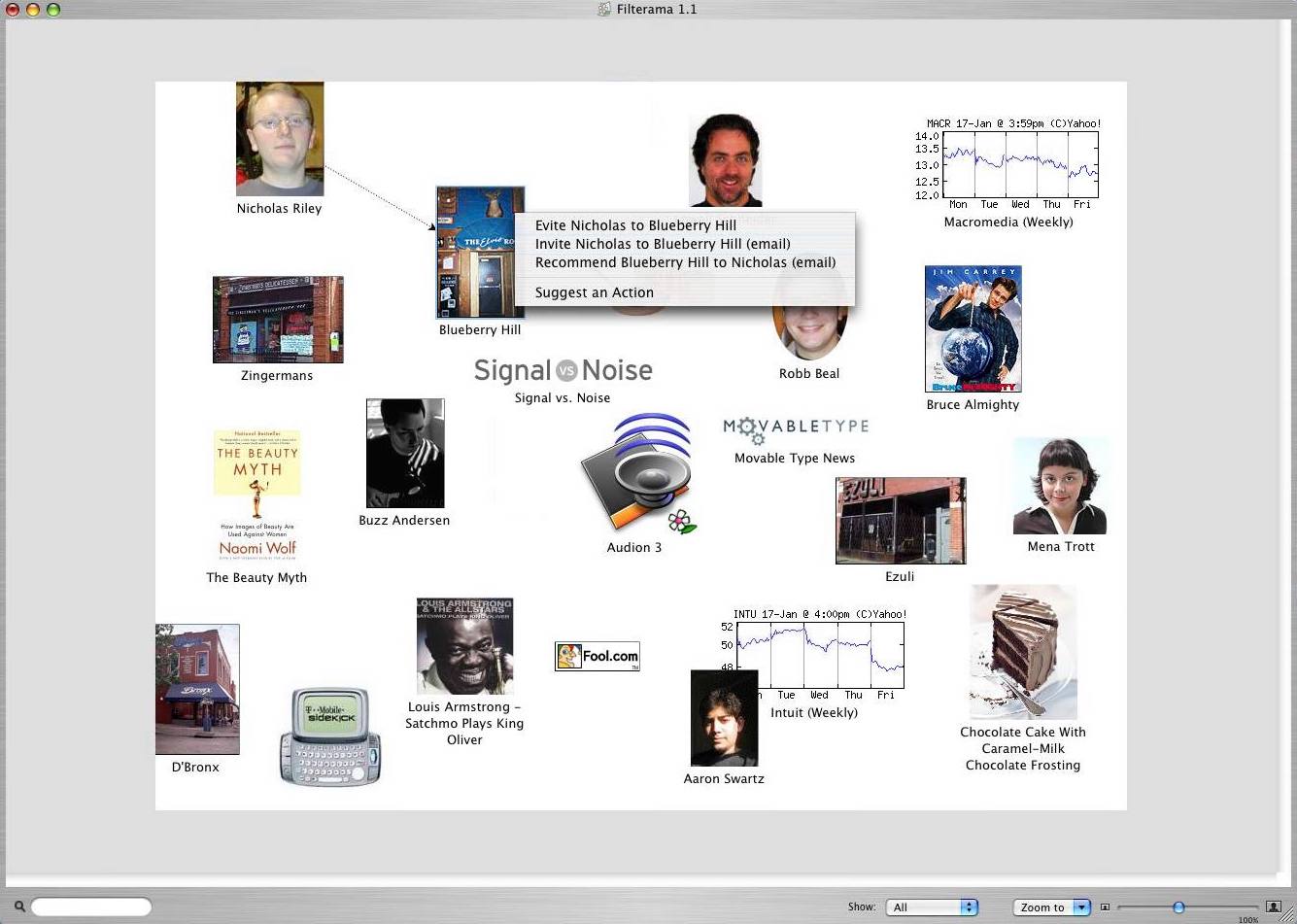
Task: Click the Signal vs. Noise logo
Action: (563, 370)
